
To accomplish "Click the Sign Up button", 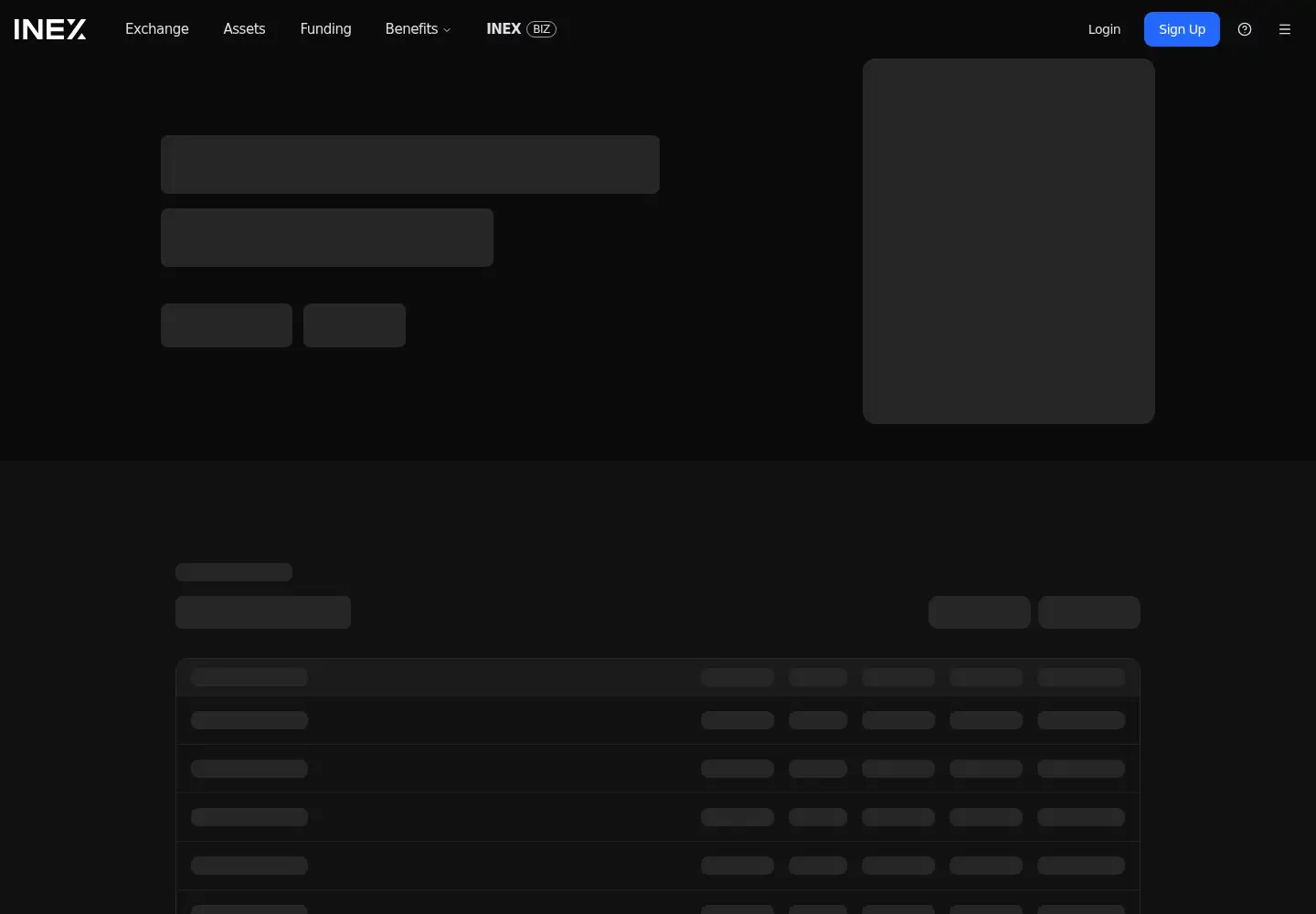I will 1182,29.
